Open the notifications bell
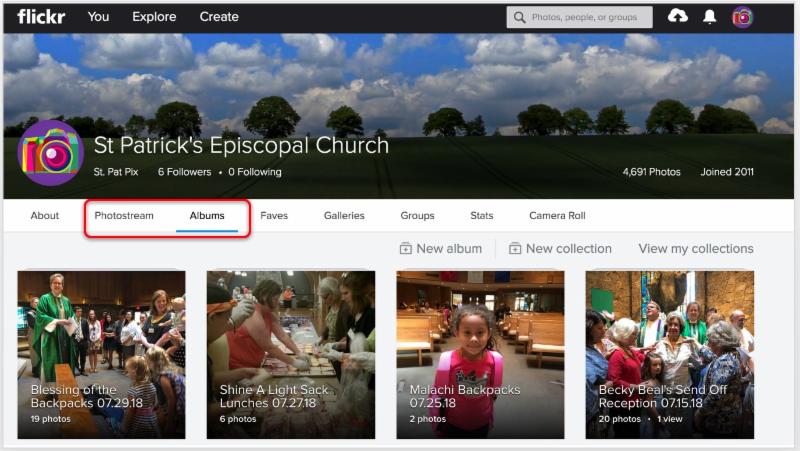The width and height of the screenshot is (800, 451). (710, 17)
